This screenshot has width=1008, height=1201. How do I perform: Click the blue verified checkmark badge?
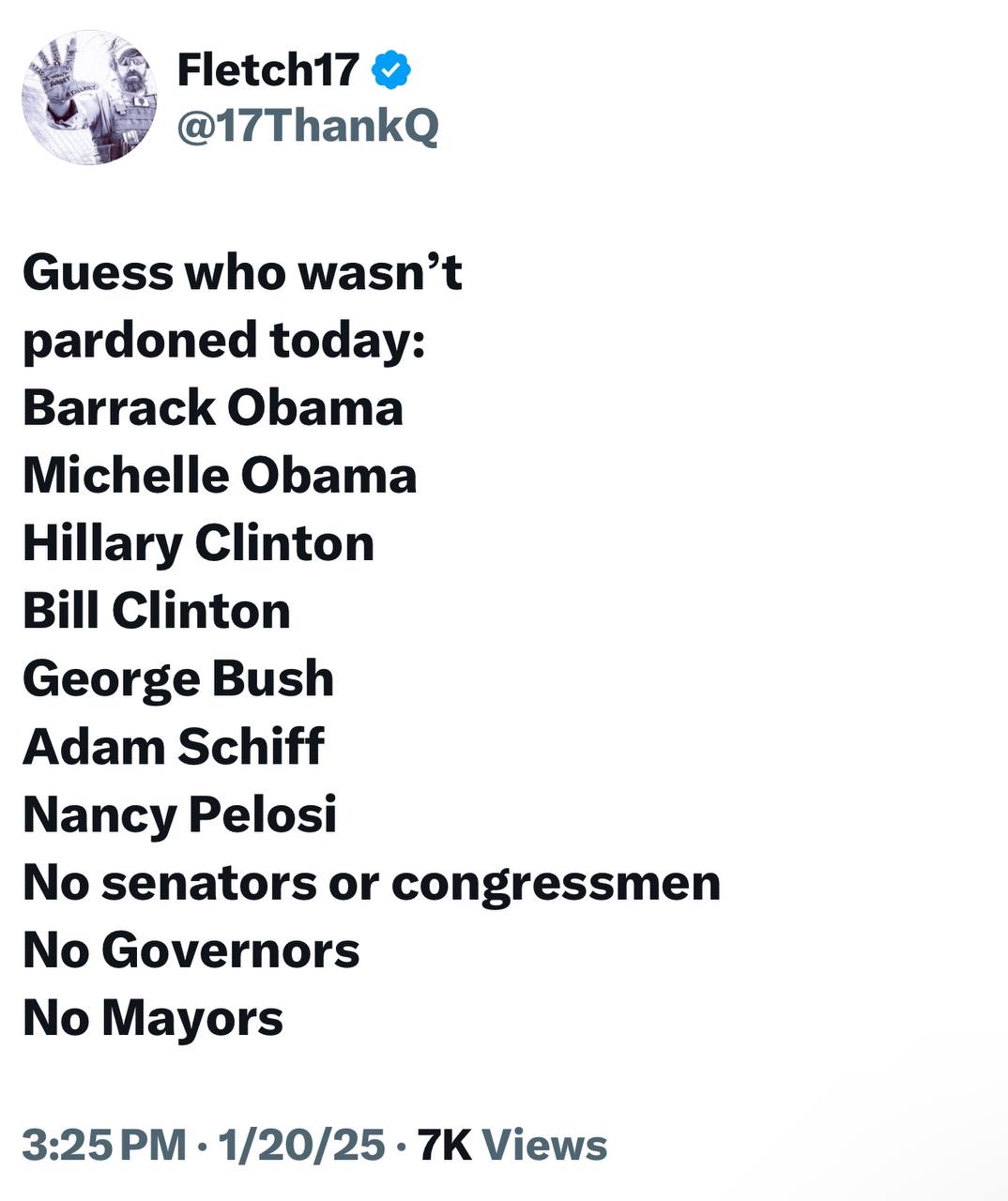(x=392, y=70)
